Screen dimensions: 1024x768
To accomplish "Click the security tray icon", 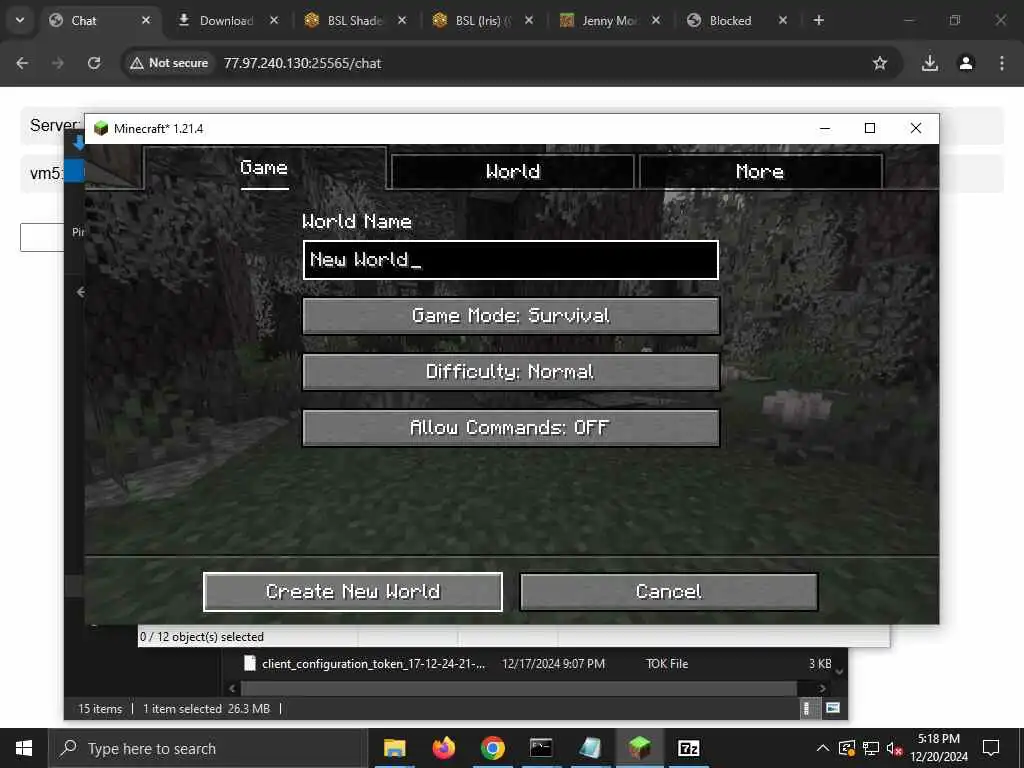I will [847, 748].
